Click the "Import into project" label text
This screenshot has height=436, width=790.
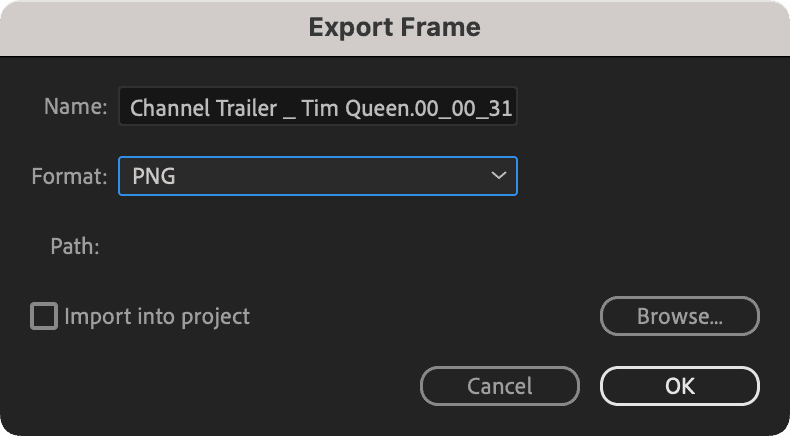(157, 317)
